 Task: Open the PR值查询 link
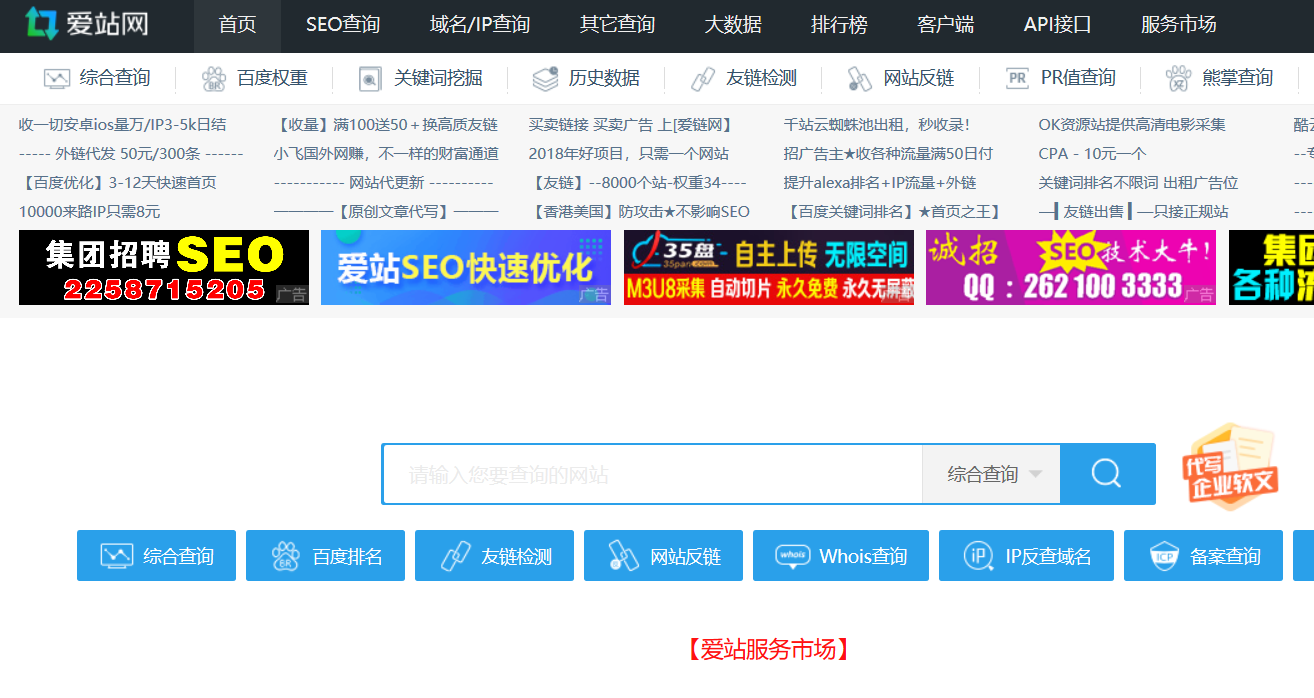[x=1078, y=78]
